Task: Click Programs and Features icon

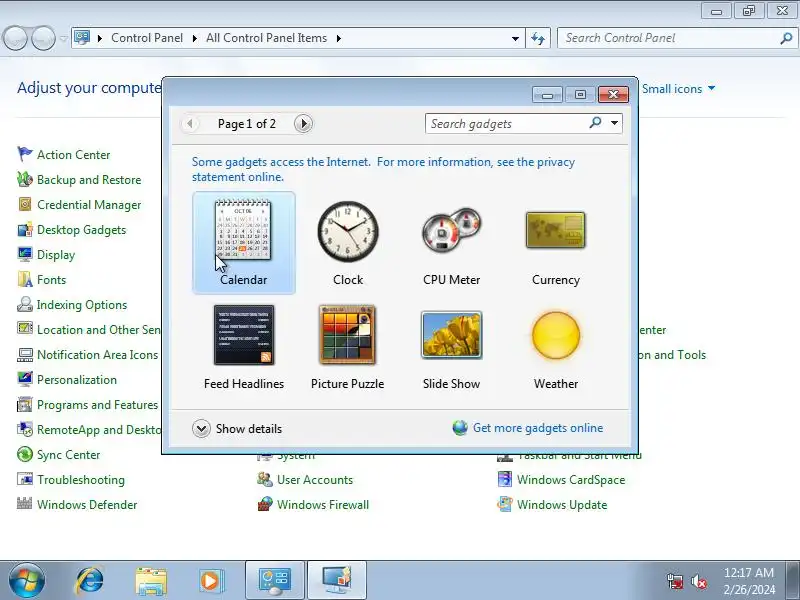Action: [24, 404]
